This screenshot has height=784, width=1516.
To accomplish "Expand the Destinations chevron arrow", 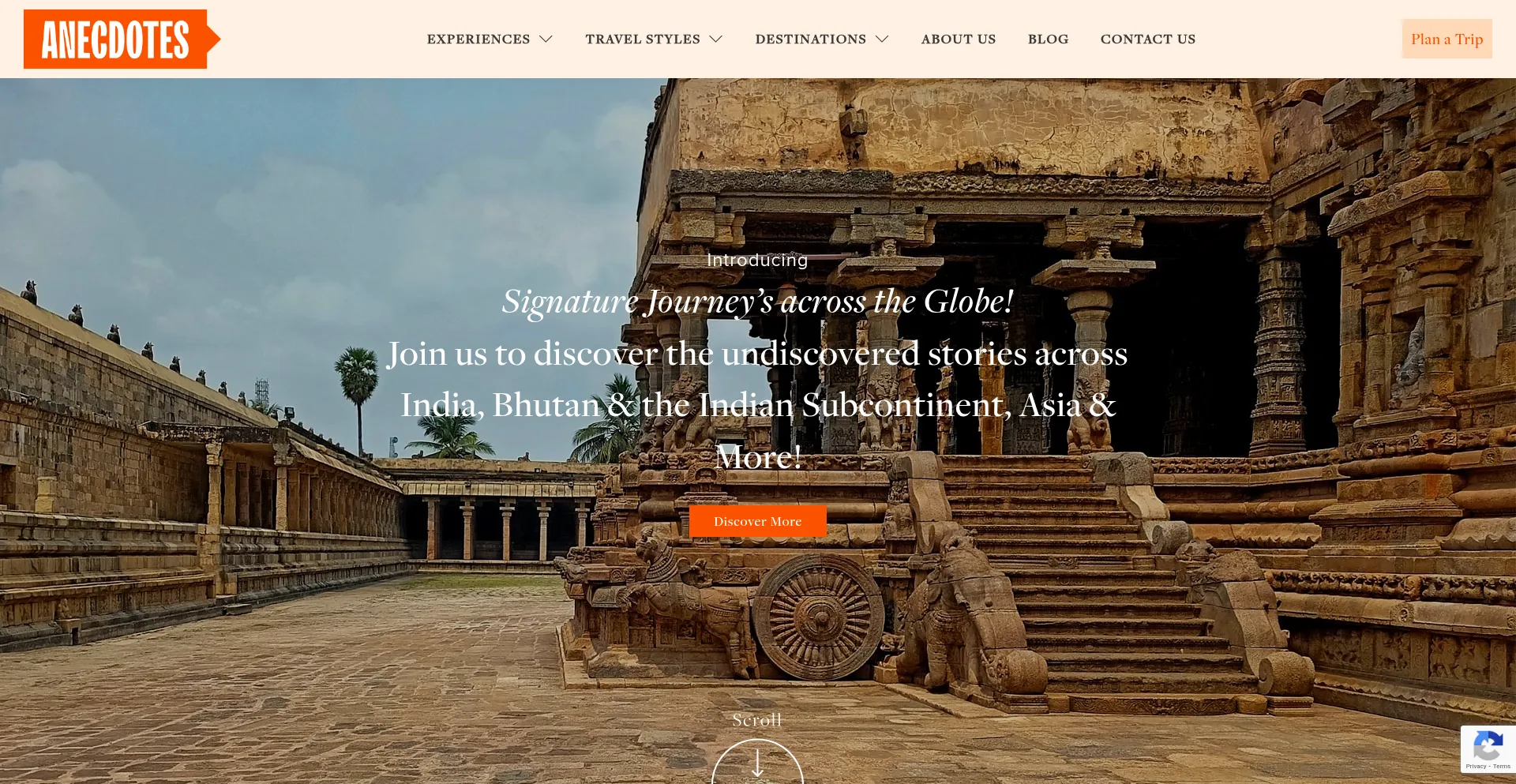I will tap(882, 39).
